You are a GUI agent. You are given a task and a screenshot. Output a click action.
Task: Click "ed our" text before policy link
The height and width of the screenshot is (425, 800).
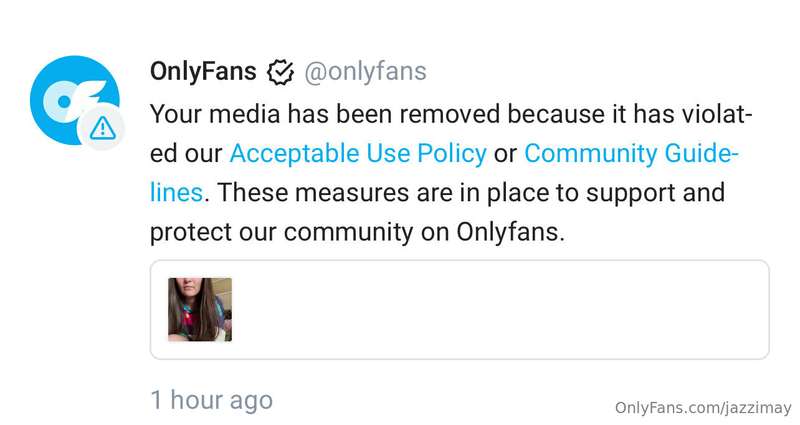[186, 154]
